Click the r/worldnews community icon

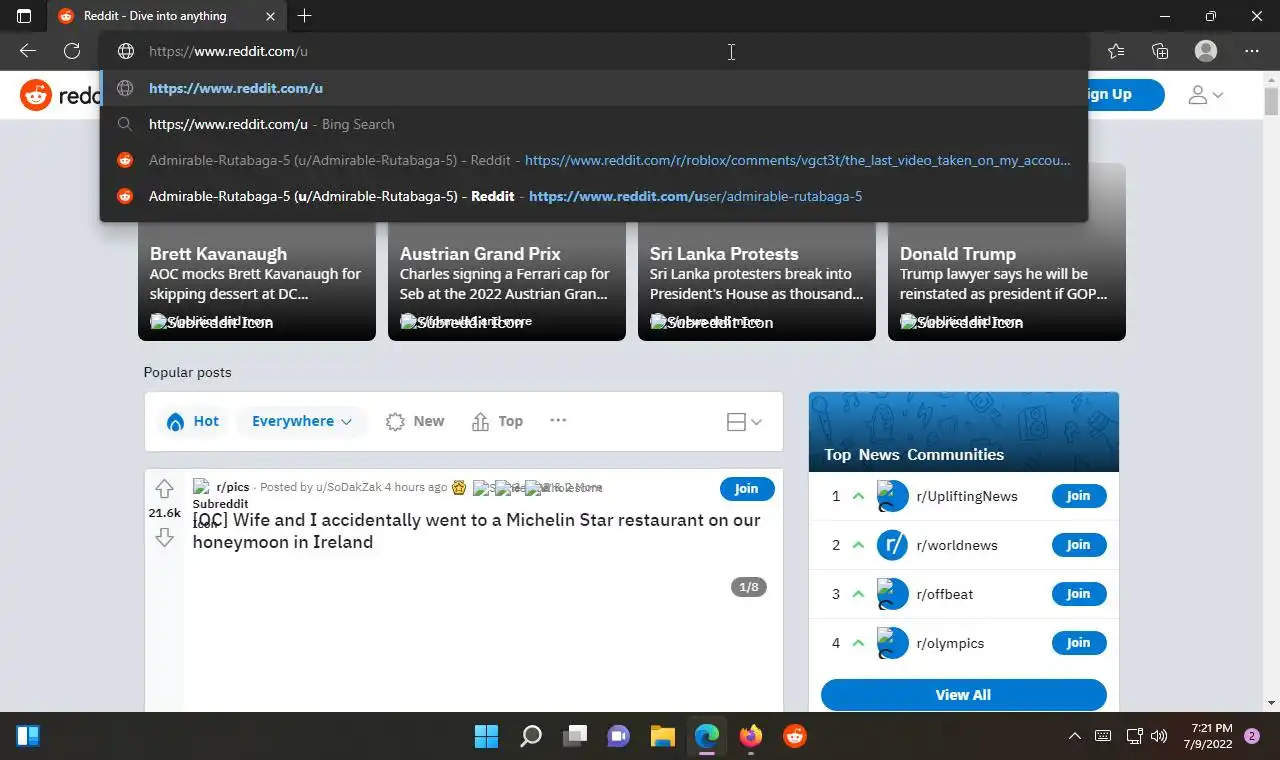[x=892, y=545]
